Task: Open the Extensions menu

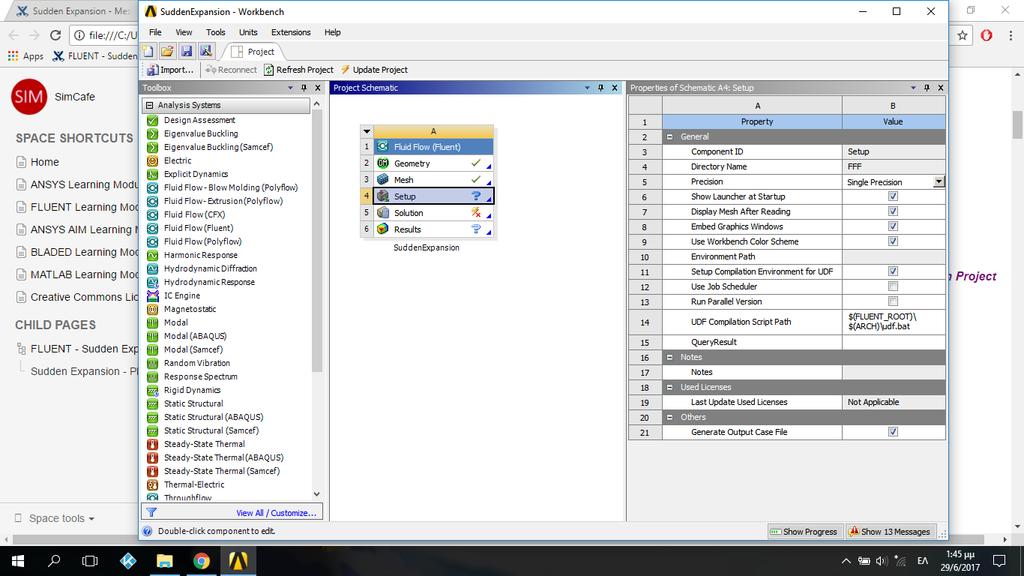Action: point(291,32)
